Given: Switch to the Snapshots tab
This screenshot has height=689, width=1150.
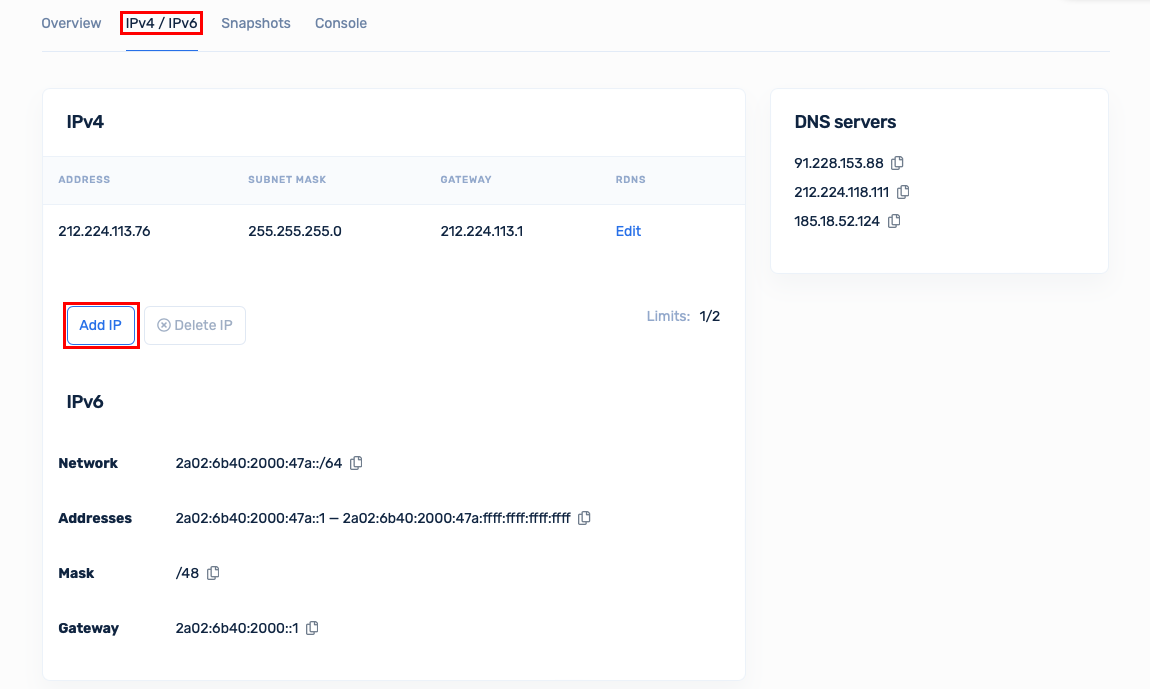Looking at the screenshot, I should [x=256, y=23].
